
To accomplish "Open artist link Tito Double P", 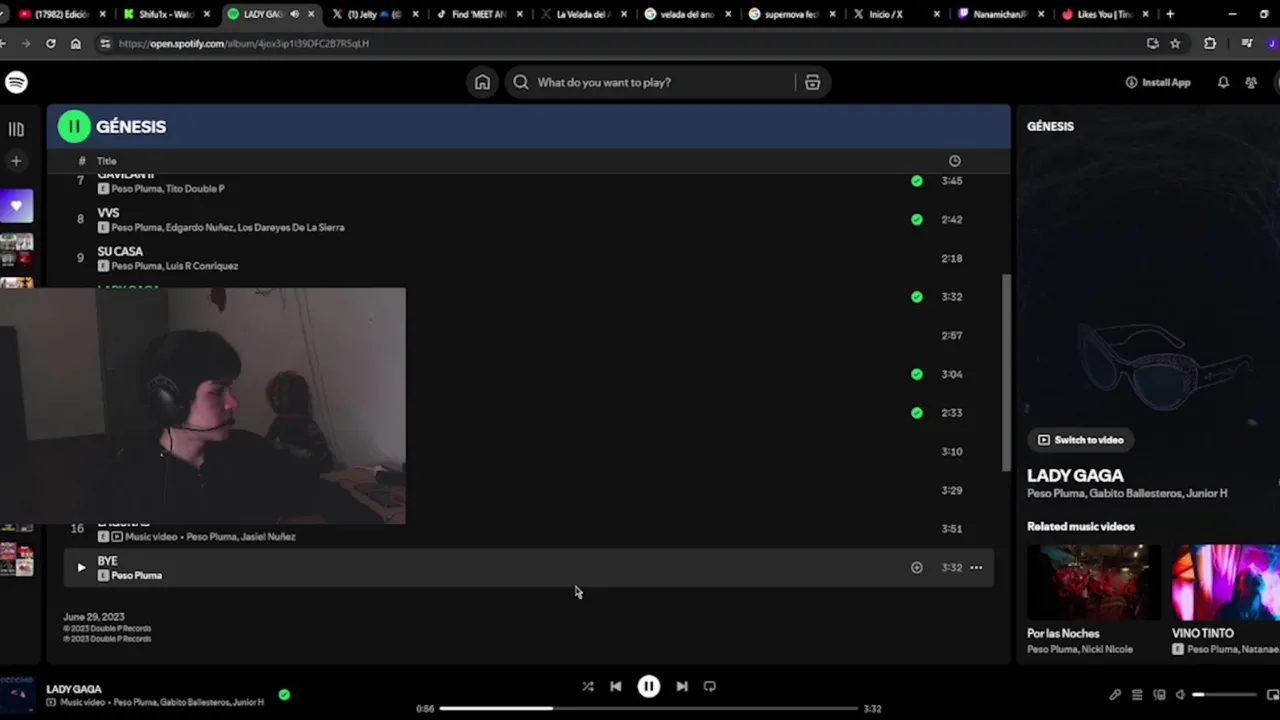I will click(195, 188).
